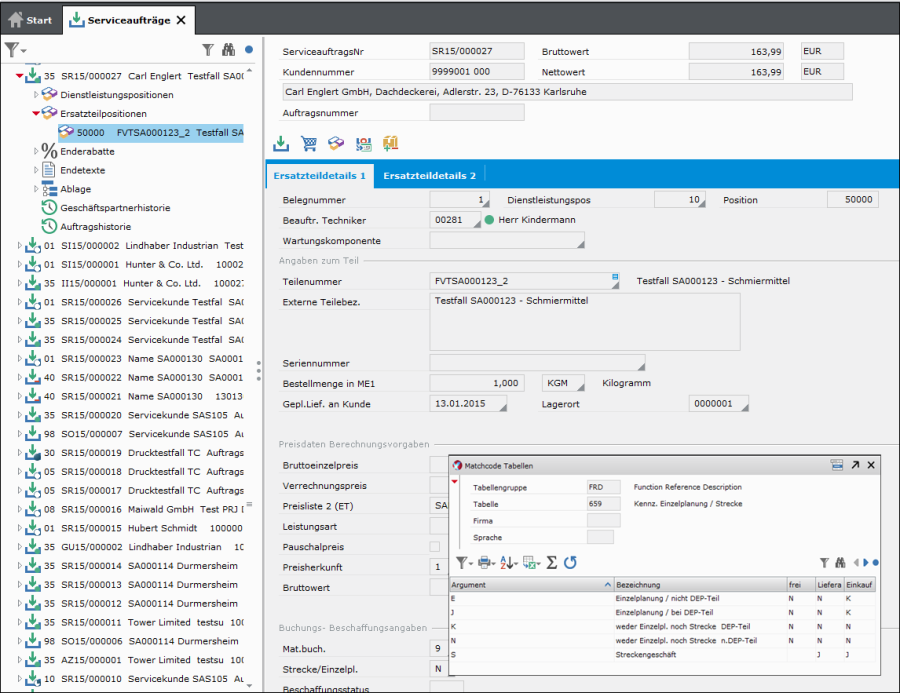Open the filter dropdown at tree panel top-left
The height and width of the screenshot is (693, 900).
click(14, 49)
